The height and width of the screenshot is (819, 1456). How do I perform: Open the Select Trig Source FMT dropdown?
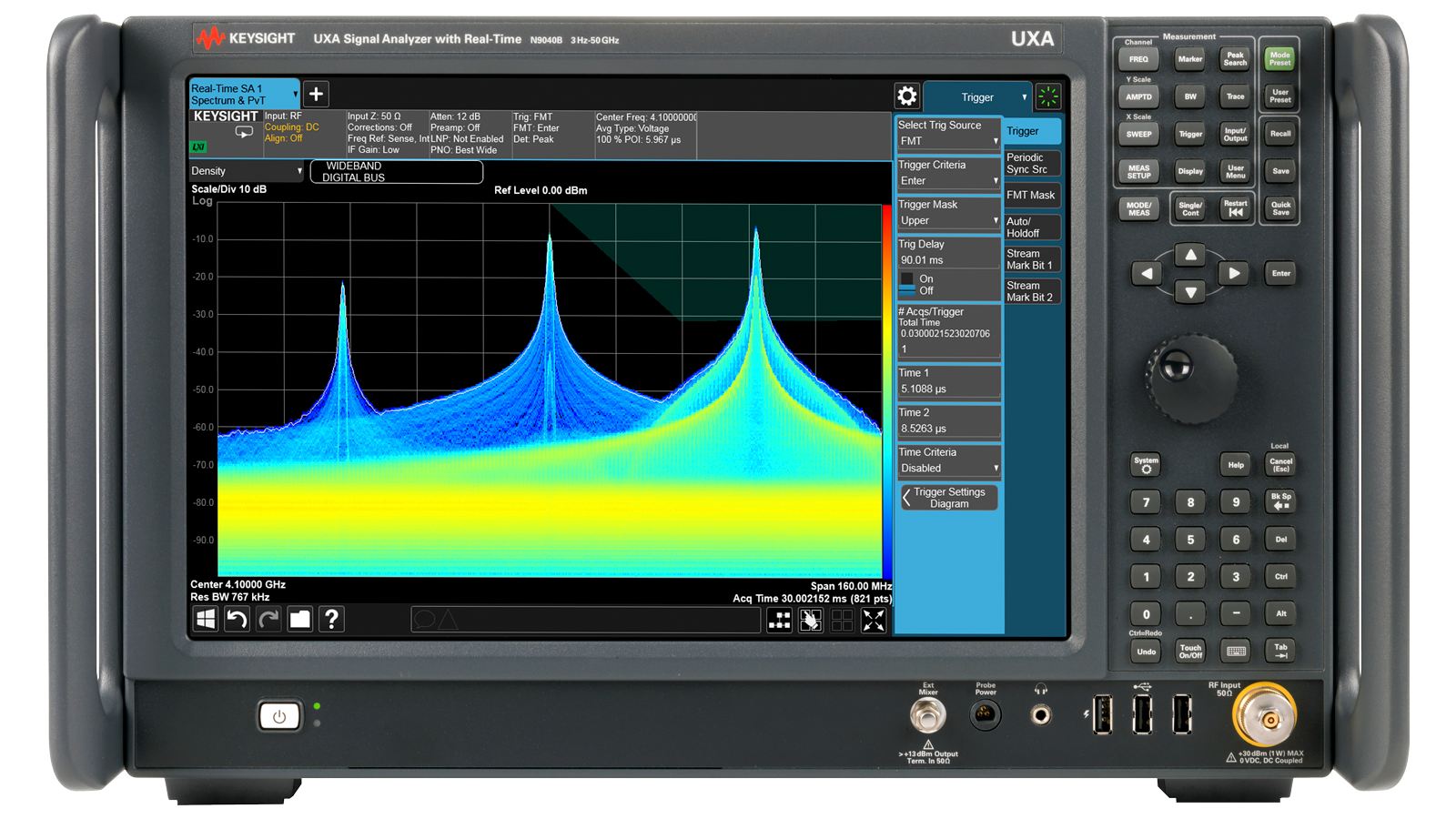tap(948, 141)
